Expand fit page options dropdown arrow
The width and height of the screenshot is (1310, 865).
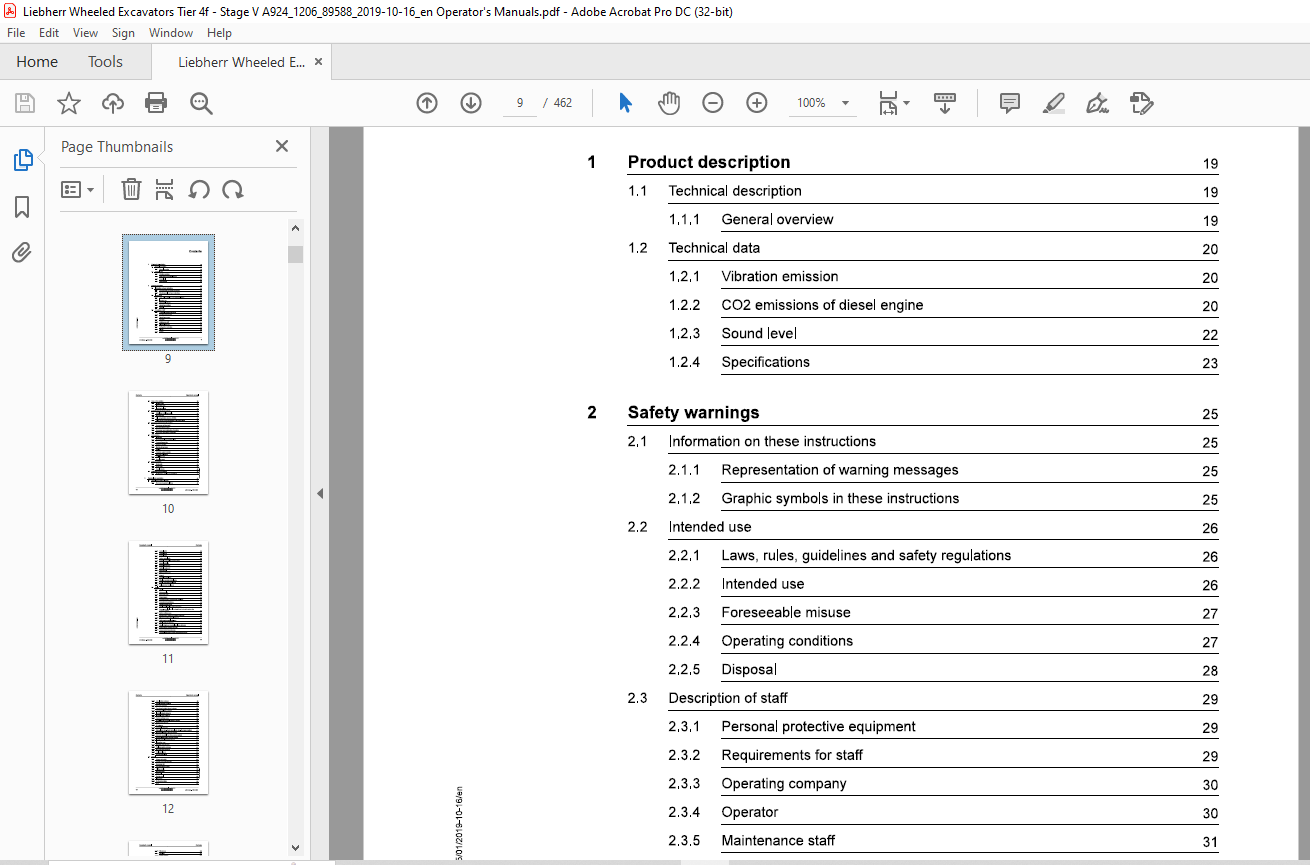click(x=906, y=103)
